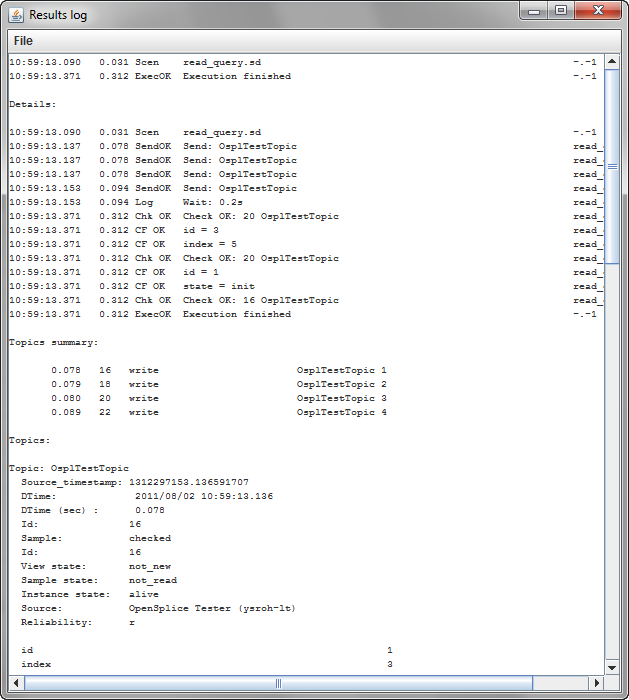
Task: Click the first 'Execution finished' line at top
Action: pyautogui.click(x=237, y=76)
